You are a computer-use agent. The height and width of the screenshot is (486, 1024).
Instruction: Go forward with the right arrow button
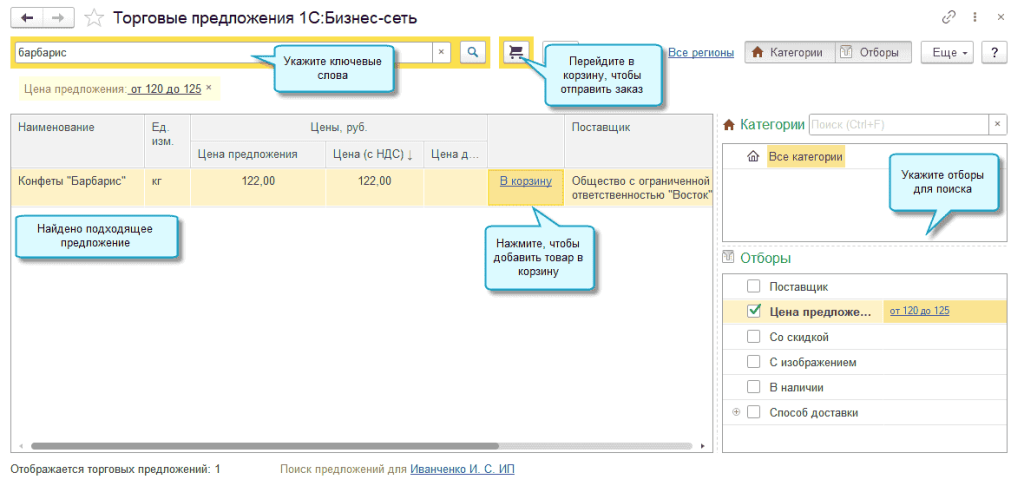(58, 18)
